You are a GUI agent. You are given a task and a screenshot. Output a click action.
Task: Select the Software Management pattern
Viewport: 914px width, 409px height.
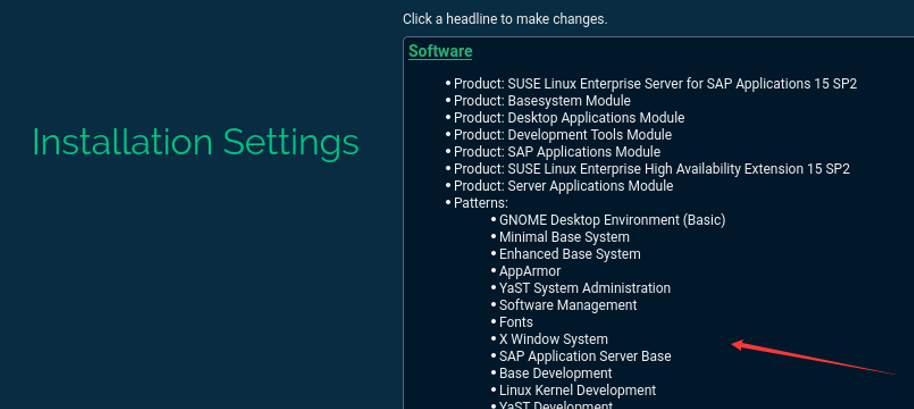(568, 305)
